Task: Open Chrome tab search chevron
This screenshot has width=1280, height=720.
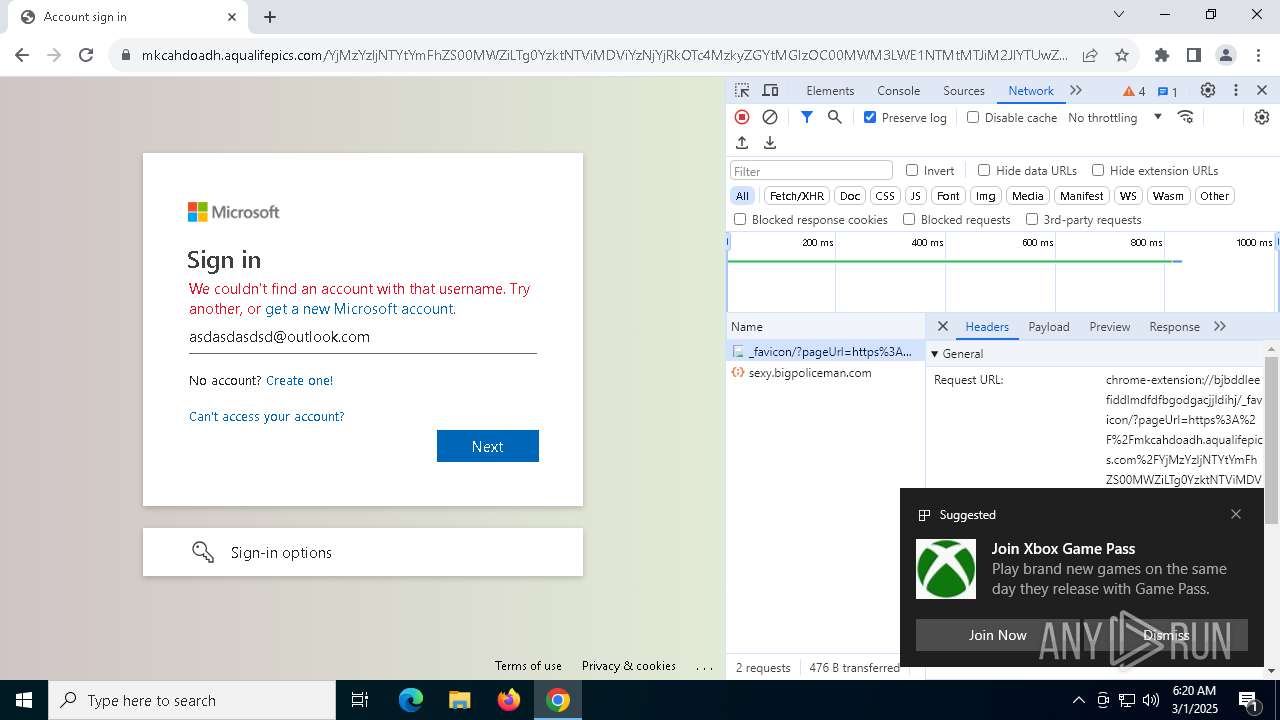Action: 1119,15
